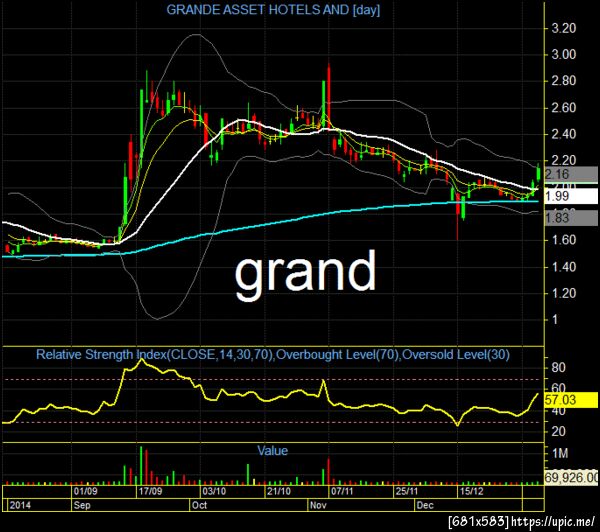Click the 21/10 date marker

[x=279, y=491]
